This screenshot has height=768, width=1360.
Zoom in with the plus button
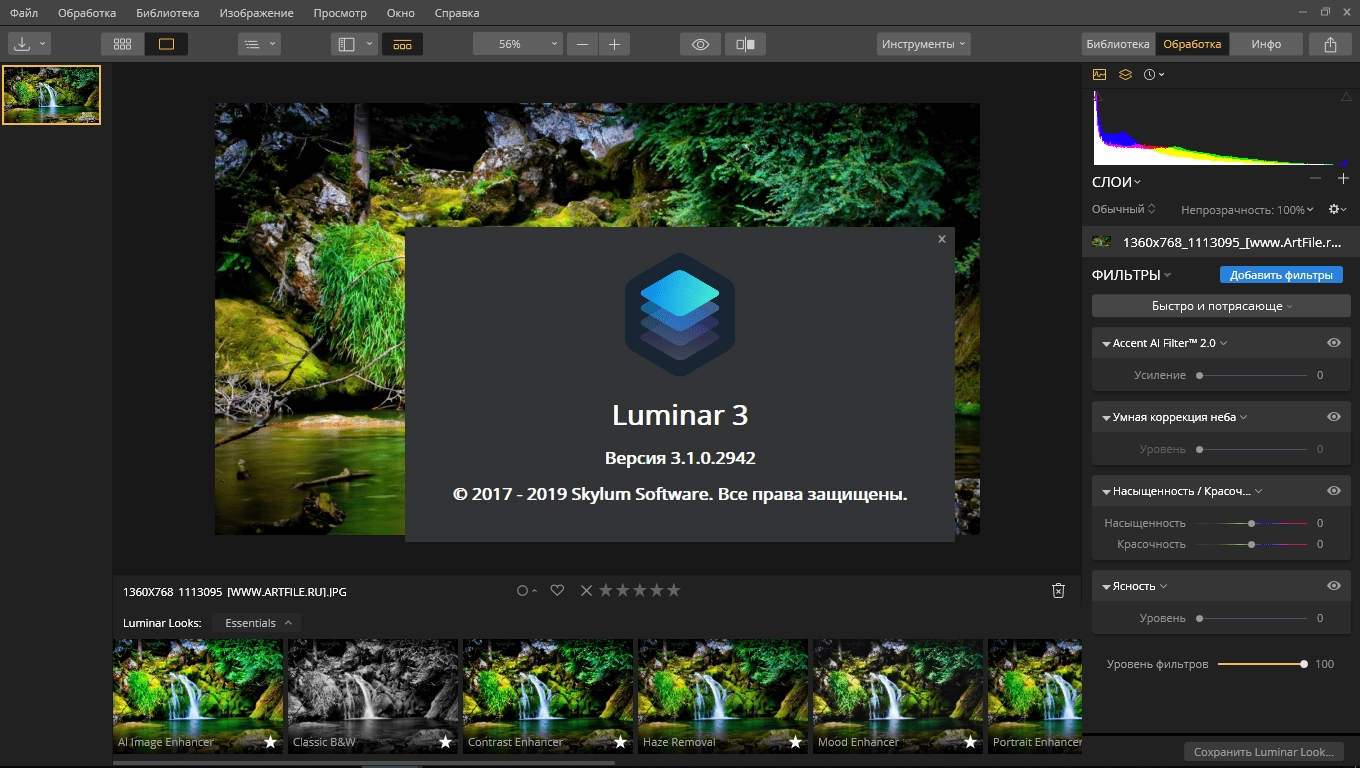click(614, 44)
